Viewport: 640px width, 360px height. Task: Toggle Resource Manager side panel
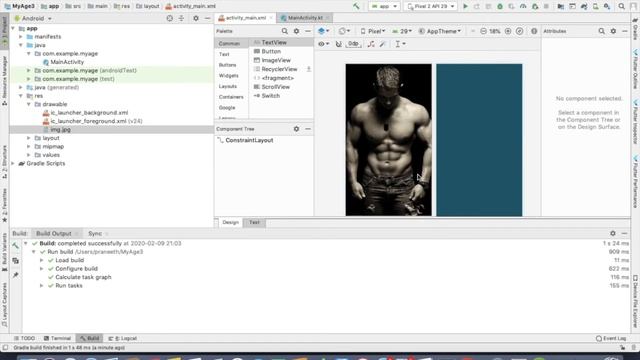pyautogui.click(x=4, y=81)
